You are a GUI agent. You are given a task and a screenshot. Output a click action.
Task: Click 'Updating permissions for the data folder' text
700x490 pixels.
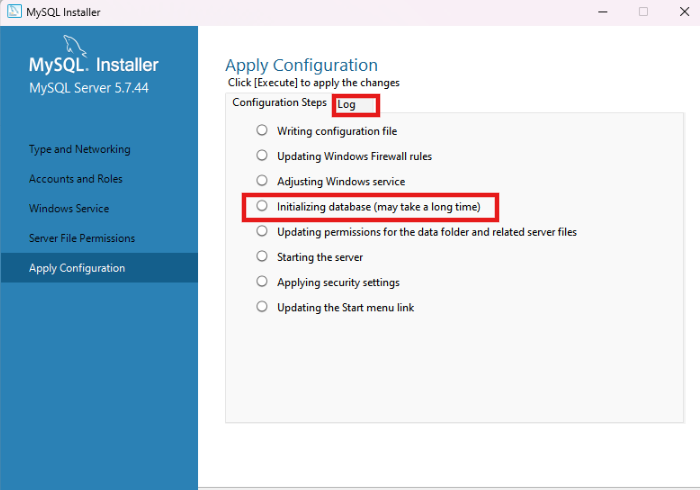[x=427, y=232]
